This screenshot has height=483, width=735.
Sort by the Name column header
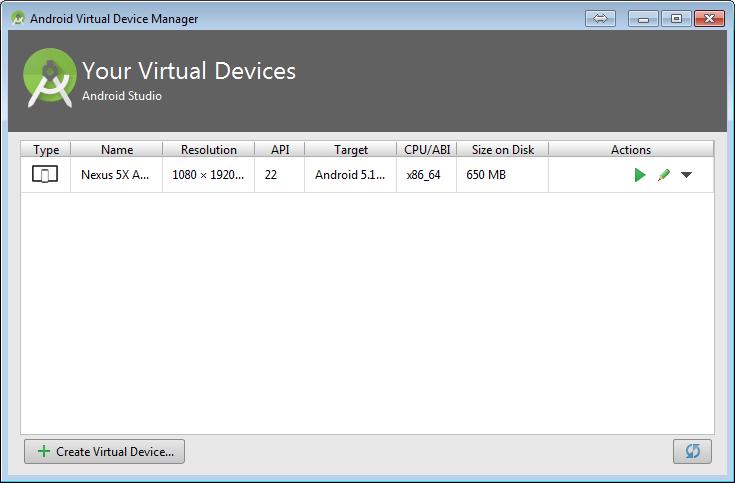(x=117, y=149)
